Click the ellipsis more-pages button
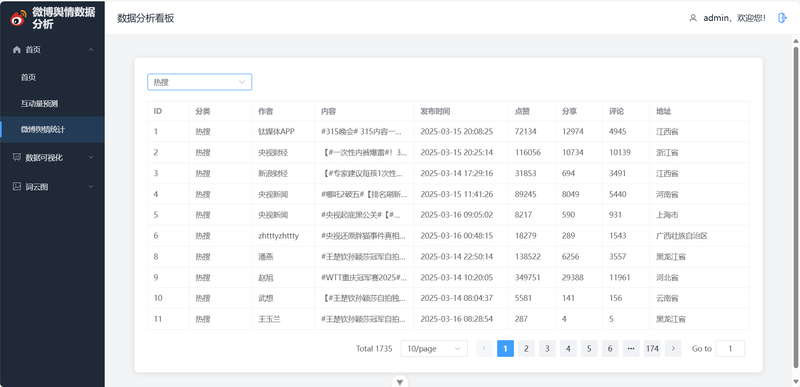The height and width of the screenshot is (387, 800). click(x=631, y=349)
